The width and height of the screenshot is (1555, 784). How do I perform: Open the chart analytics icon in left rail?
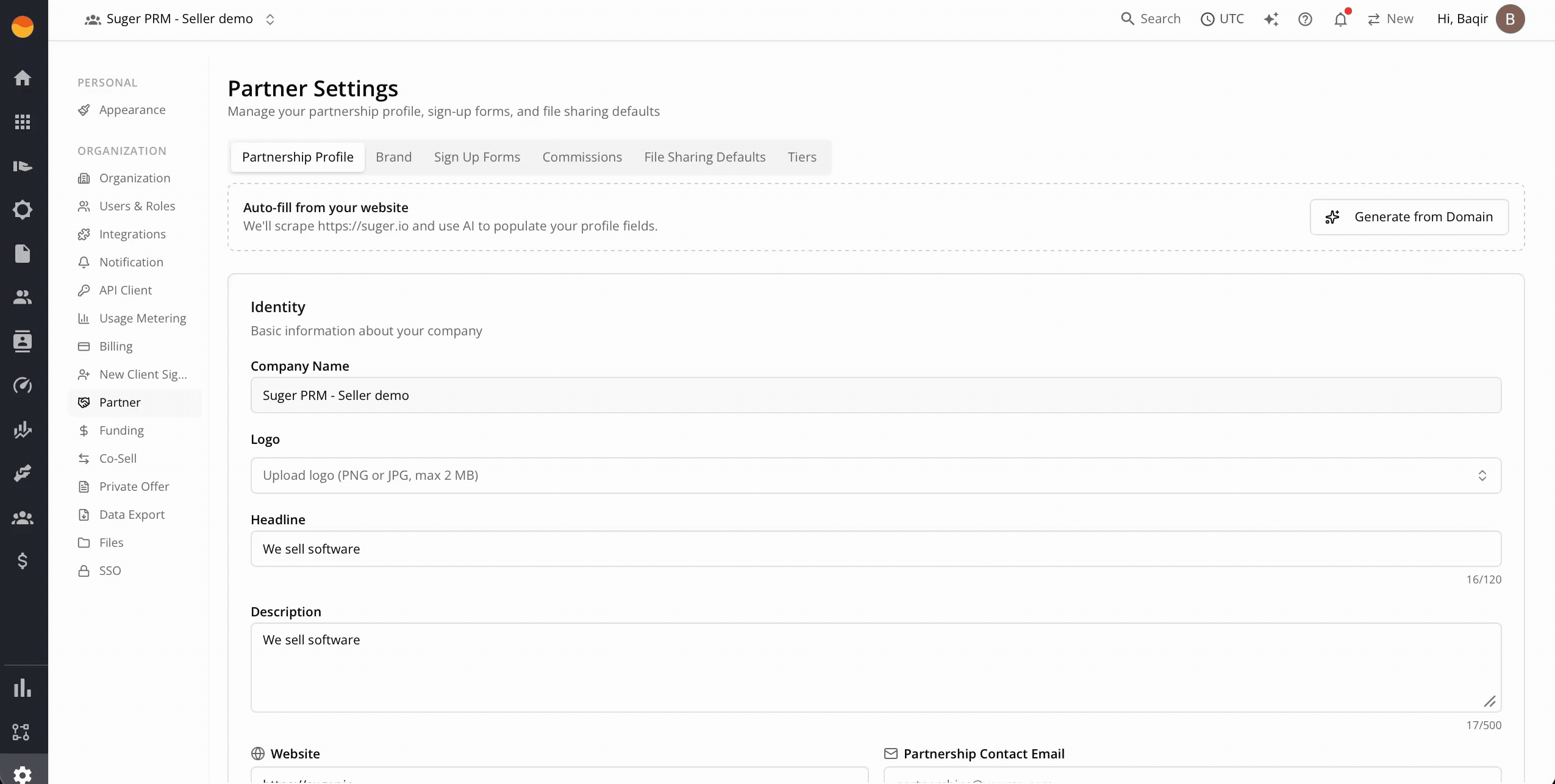(23, 429)
